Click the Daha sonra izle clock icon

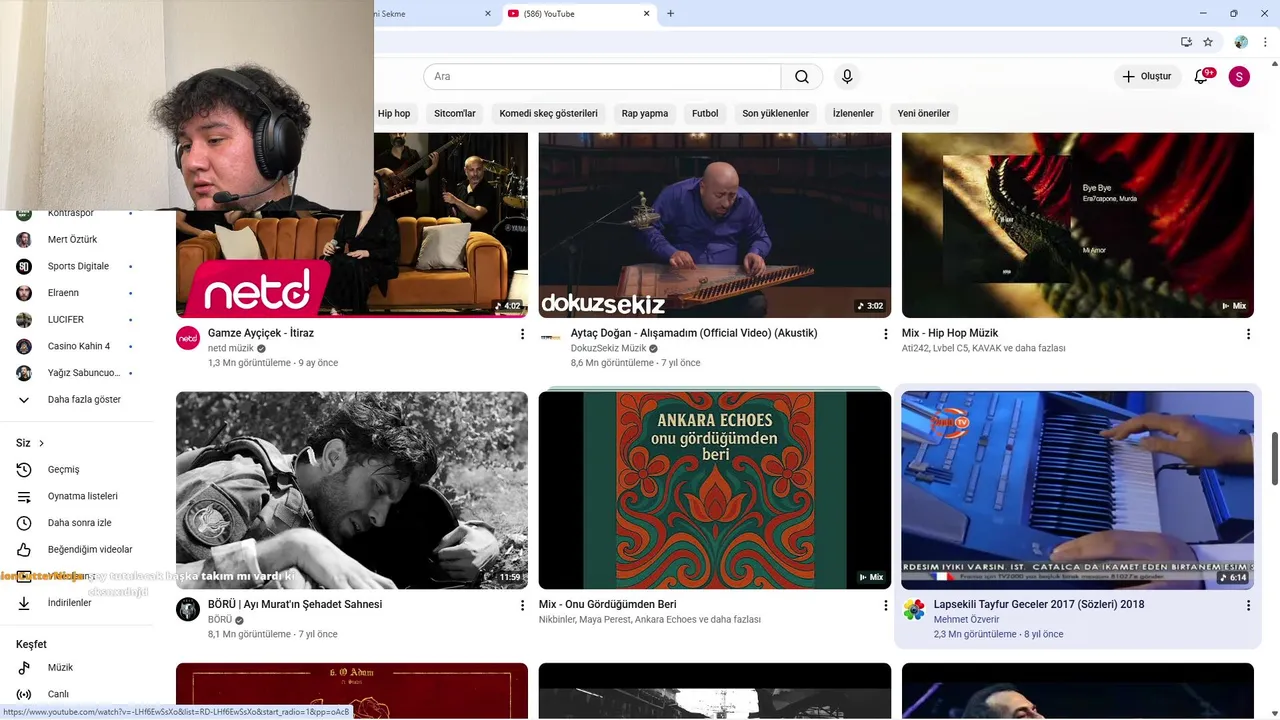tap(24, 523)
